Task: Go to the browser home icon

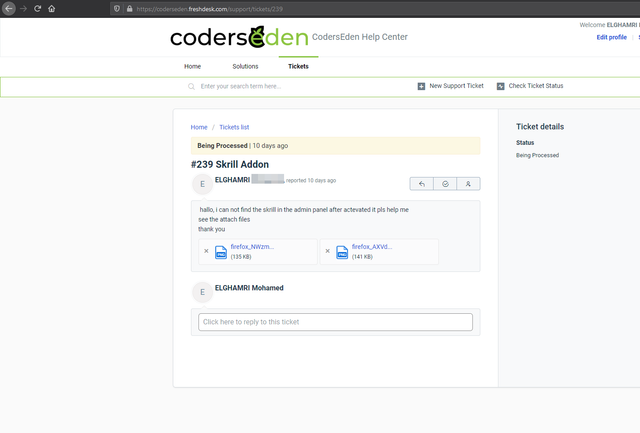Action: (x=51, y=9)
